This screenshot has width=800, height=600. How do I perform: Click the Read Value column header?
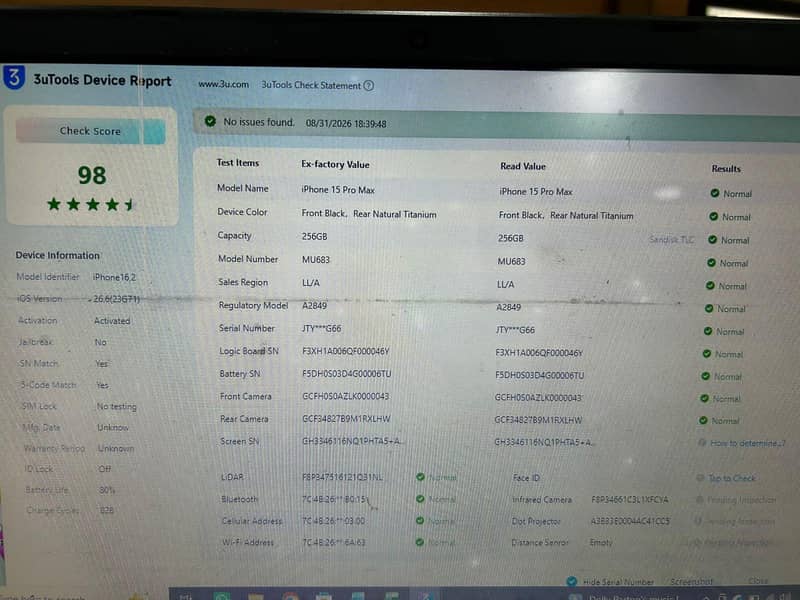coord(523,166)
